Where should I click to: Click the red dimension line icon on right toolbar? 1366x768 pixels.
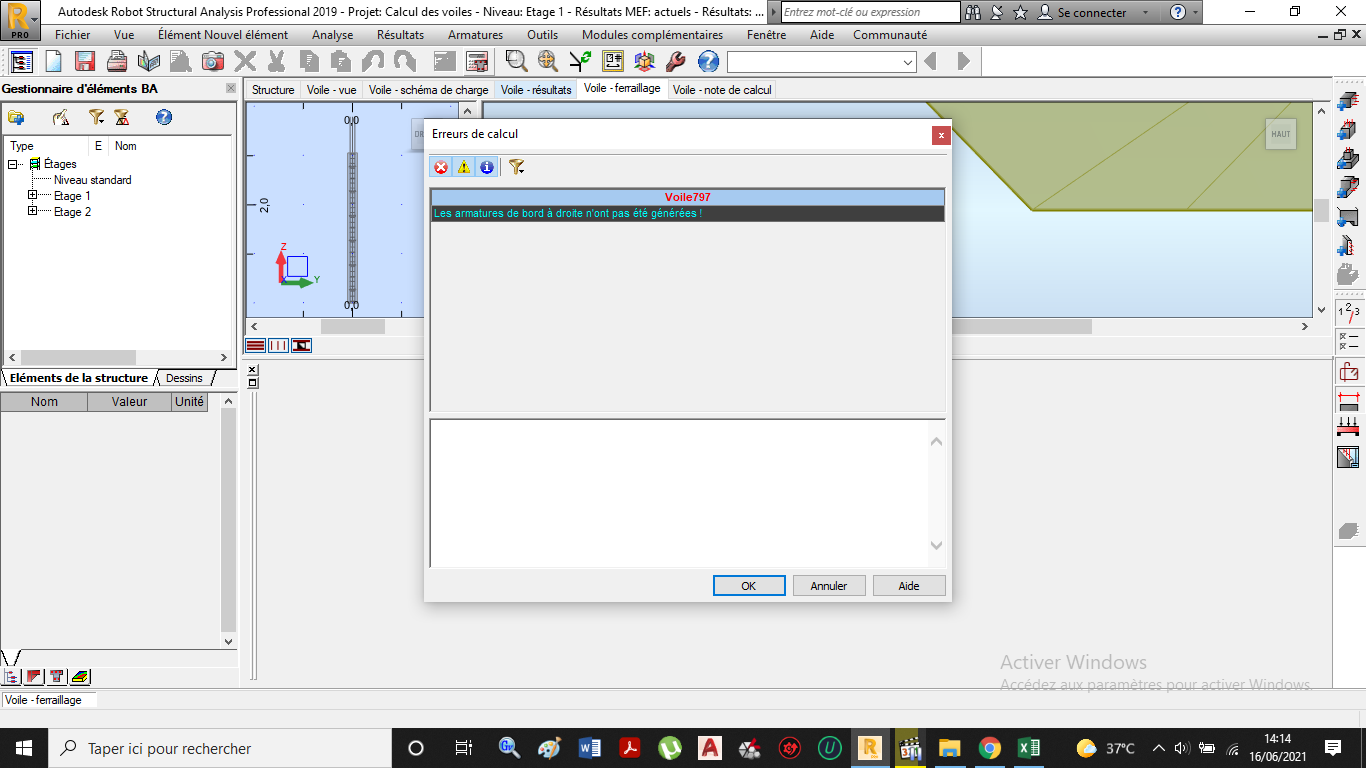(x=1348, y=401)
